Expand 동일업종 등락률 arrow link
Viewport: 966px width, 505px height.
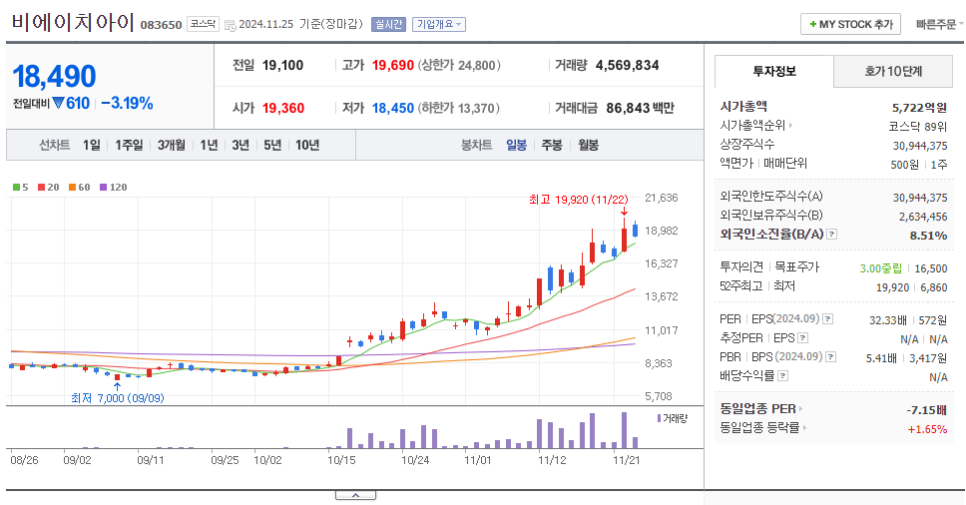click(805, 427)
